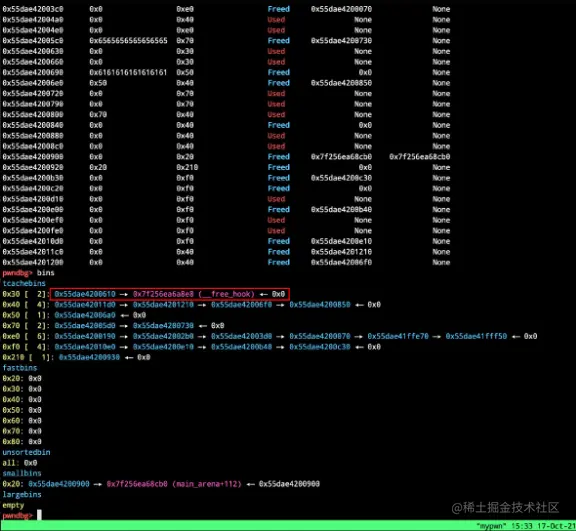Click the '0x6161616161616161' value
576x531 pixels.
click(128, 72)
